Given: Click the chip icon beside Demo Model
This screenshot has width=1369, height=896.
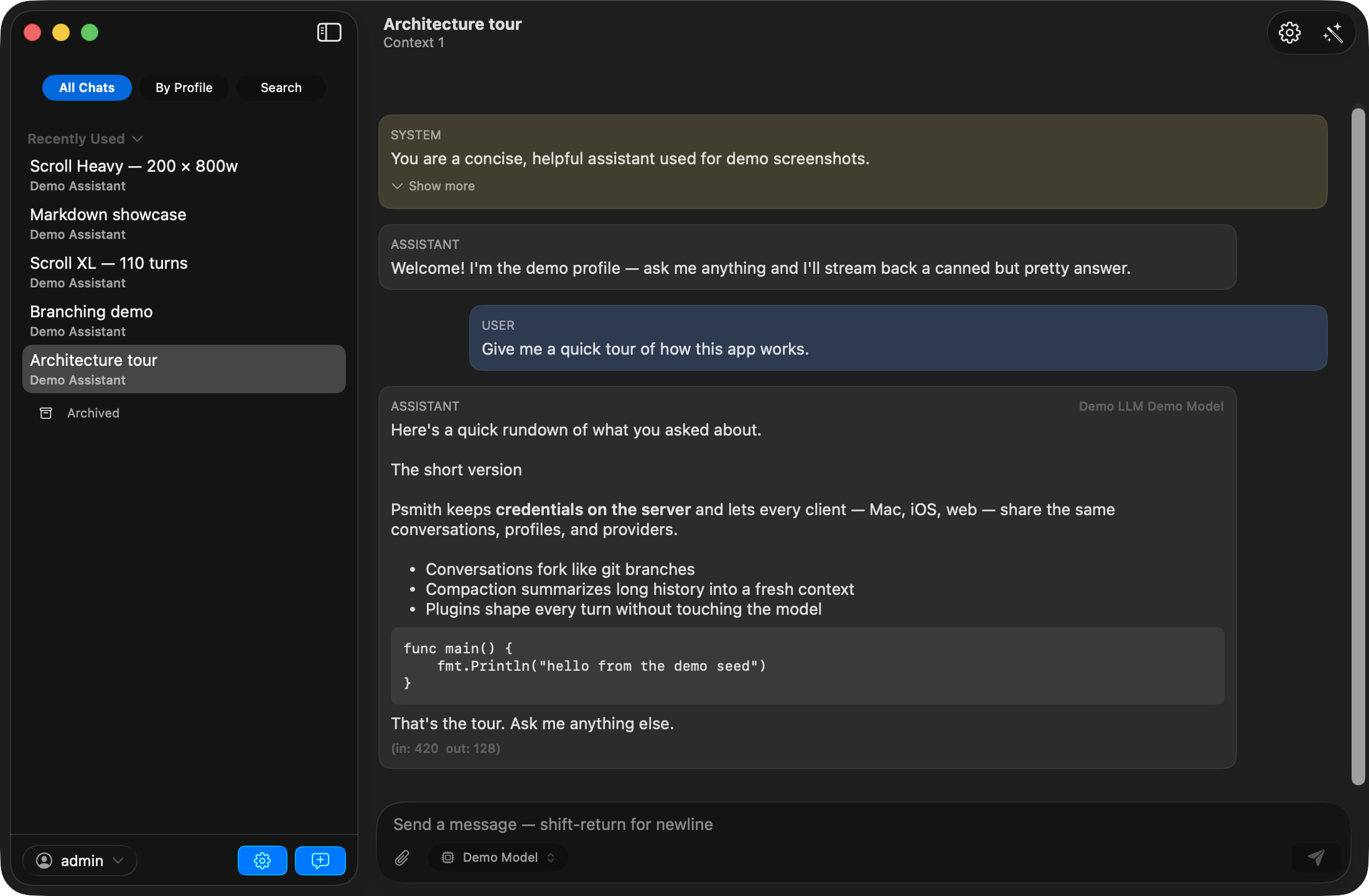Looking at the screenshot, I should click(x=447, y=857).
